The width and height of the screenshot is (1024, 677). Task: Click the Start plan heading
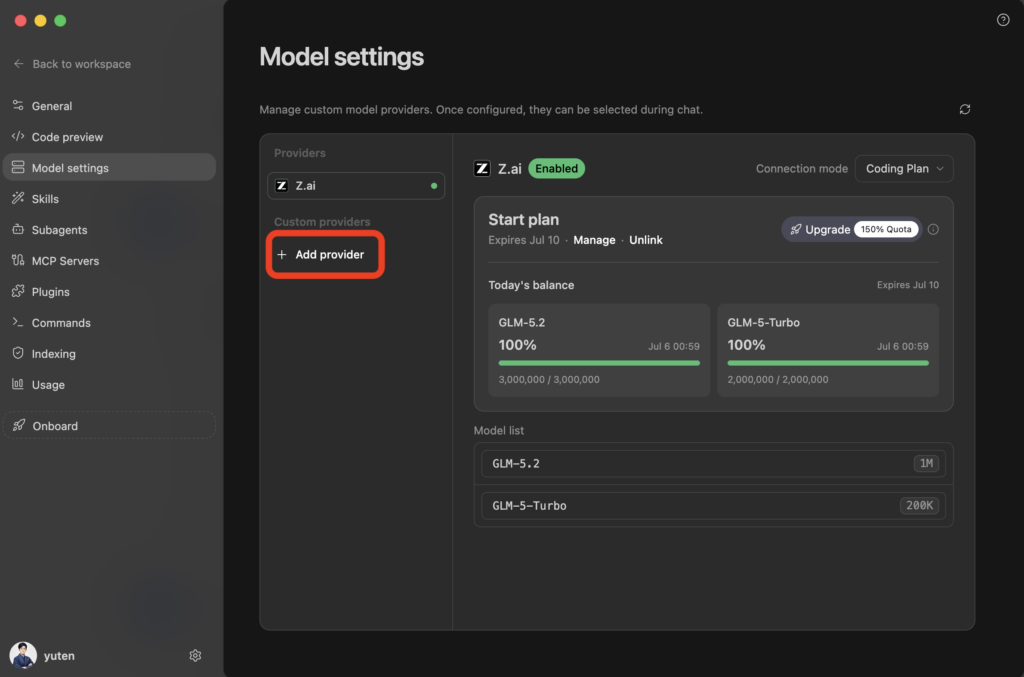524,219
